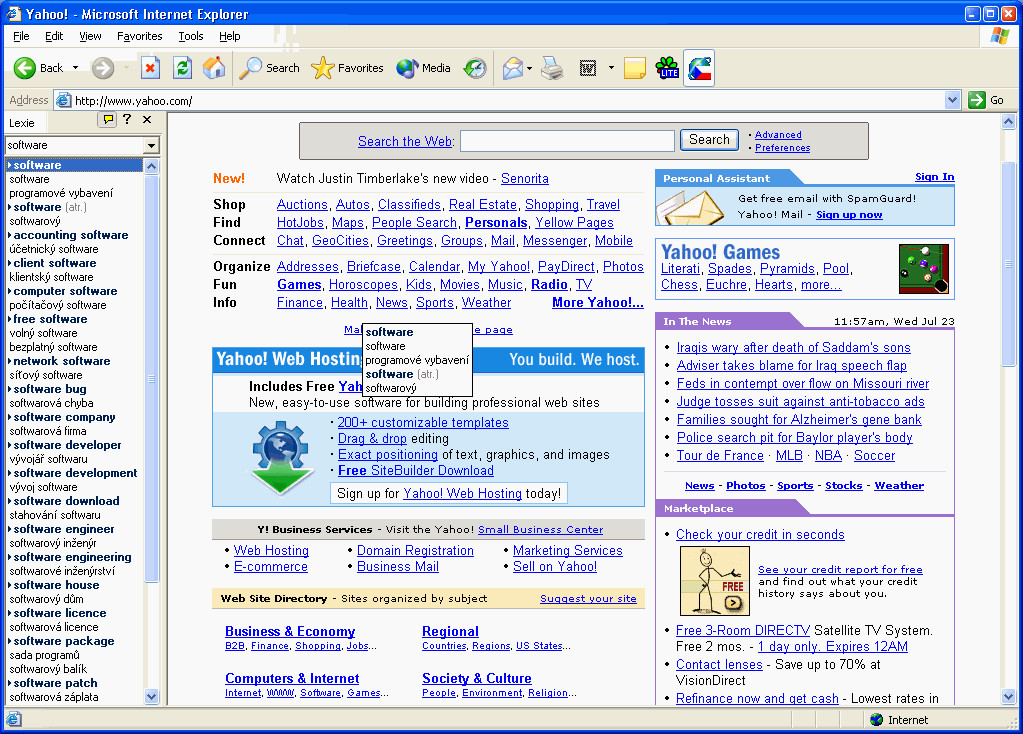1023x734 pixels.
Task: Open the Back button history dropdown arrow
Action: (x=76, y=68)
